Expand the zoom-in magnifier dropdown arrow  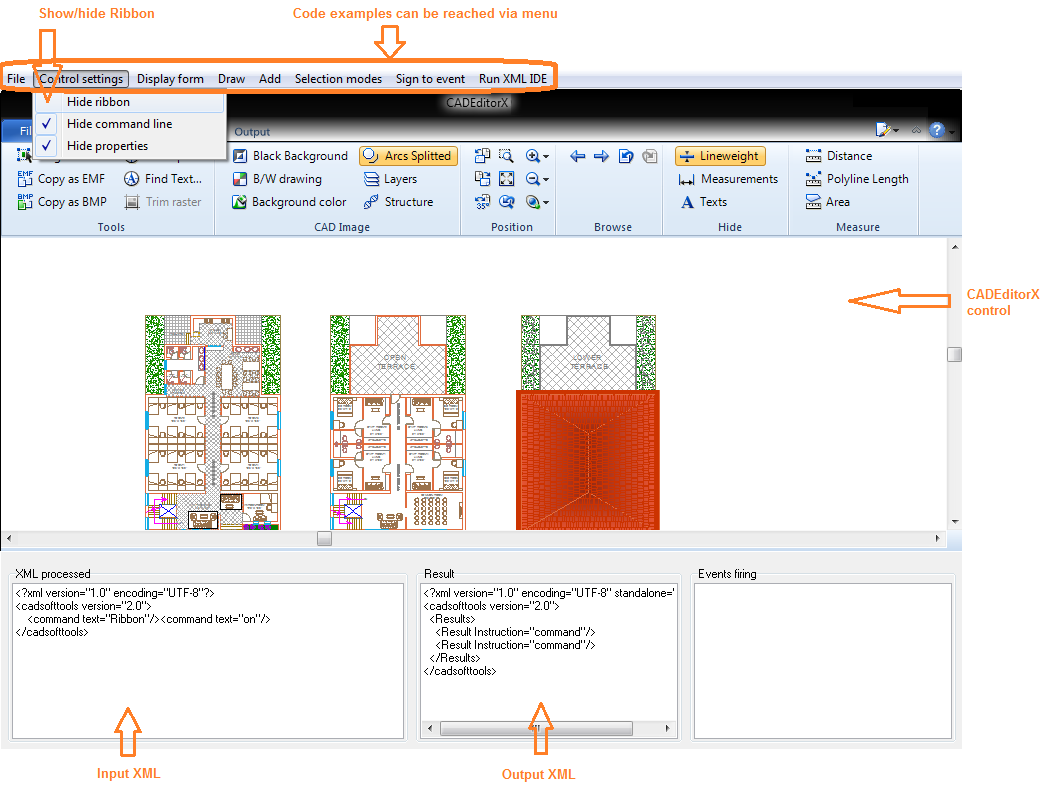[x=546, y=157]
